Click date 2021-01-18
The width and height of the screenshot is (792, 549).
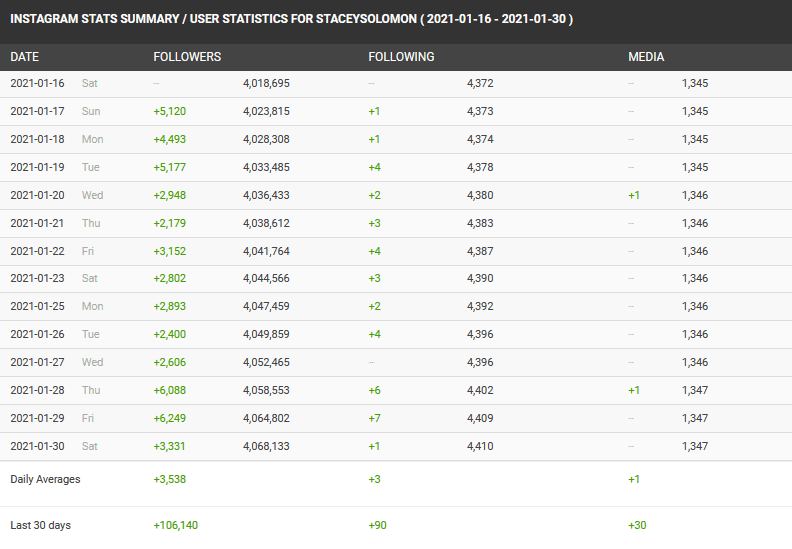(37, 139)
